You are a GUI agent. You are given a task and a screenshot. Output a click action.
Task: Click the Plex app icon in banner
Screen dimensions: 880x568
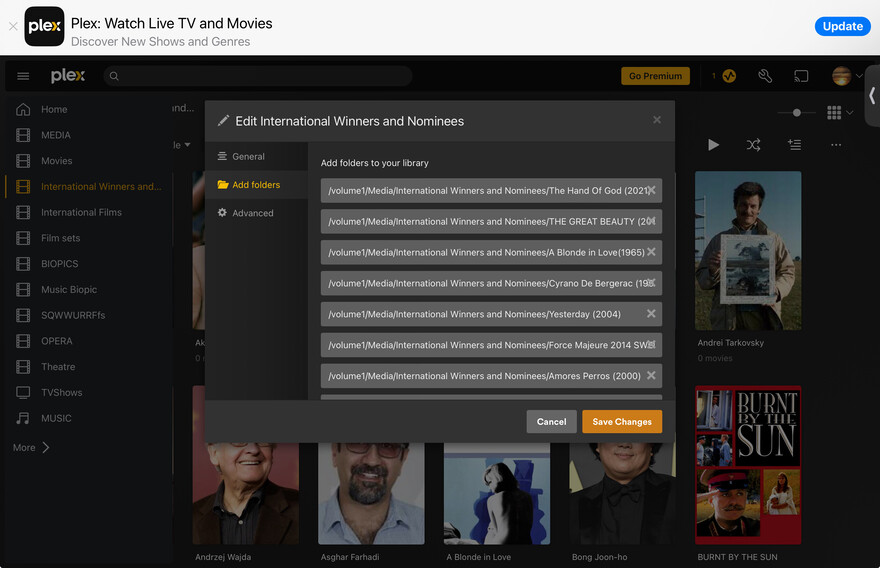(x=44, y=26)
